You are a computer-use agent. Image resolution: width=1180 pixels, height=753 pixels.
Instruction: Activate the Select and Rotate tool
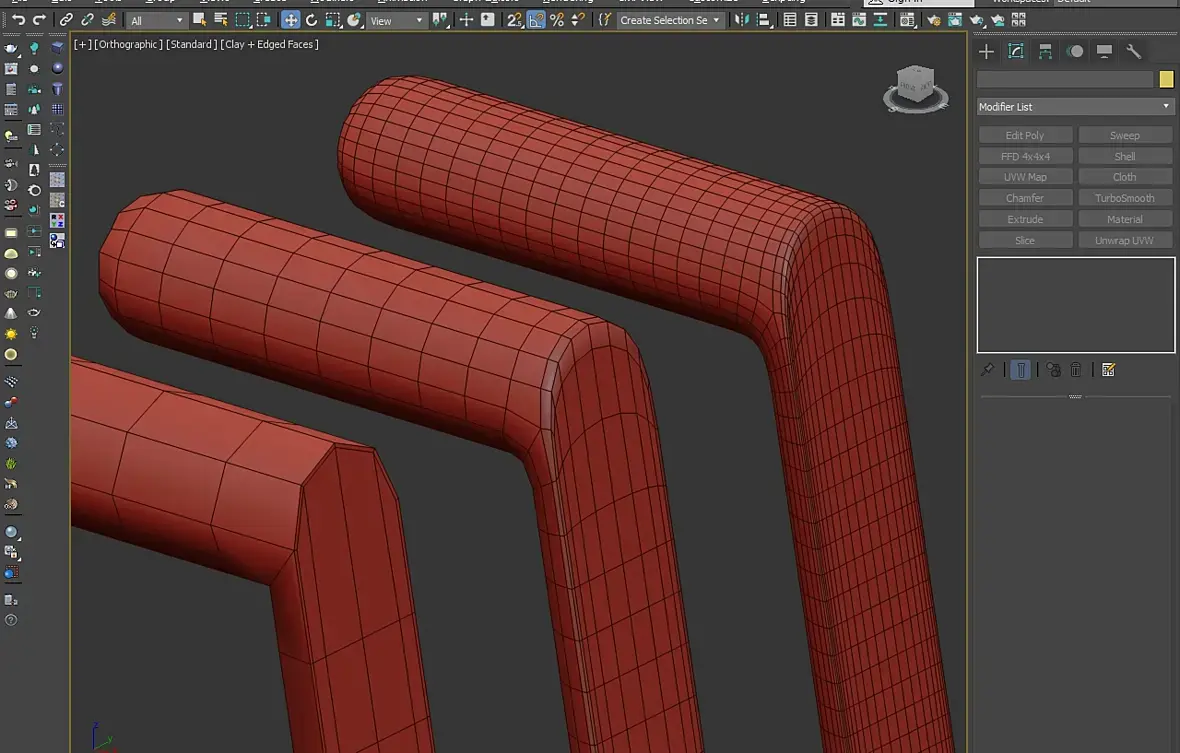pyautogui.click(x=312, y=20)
